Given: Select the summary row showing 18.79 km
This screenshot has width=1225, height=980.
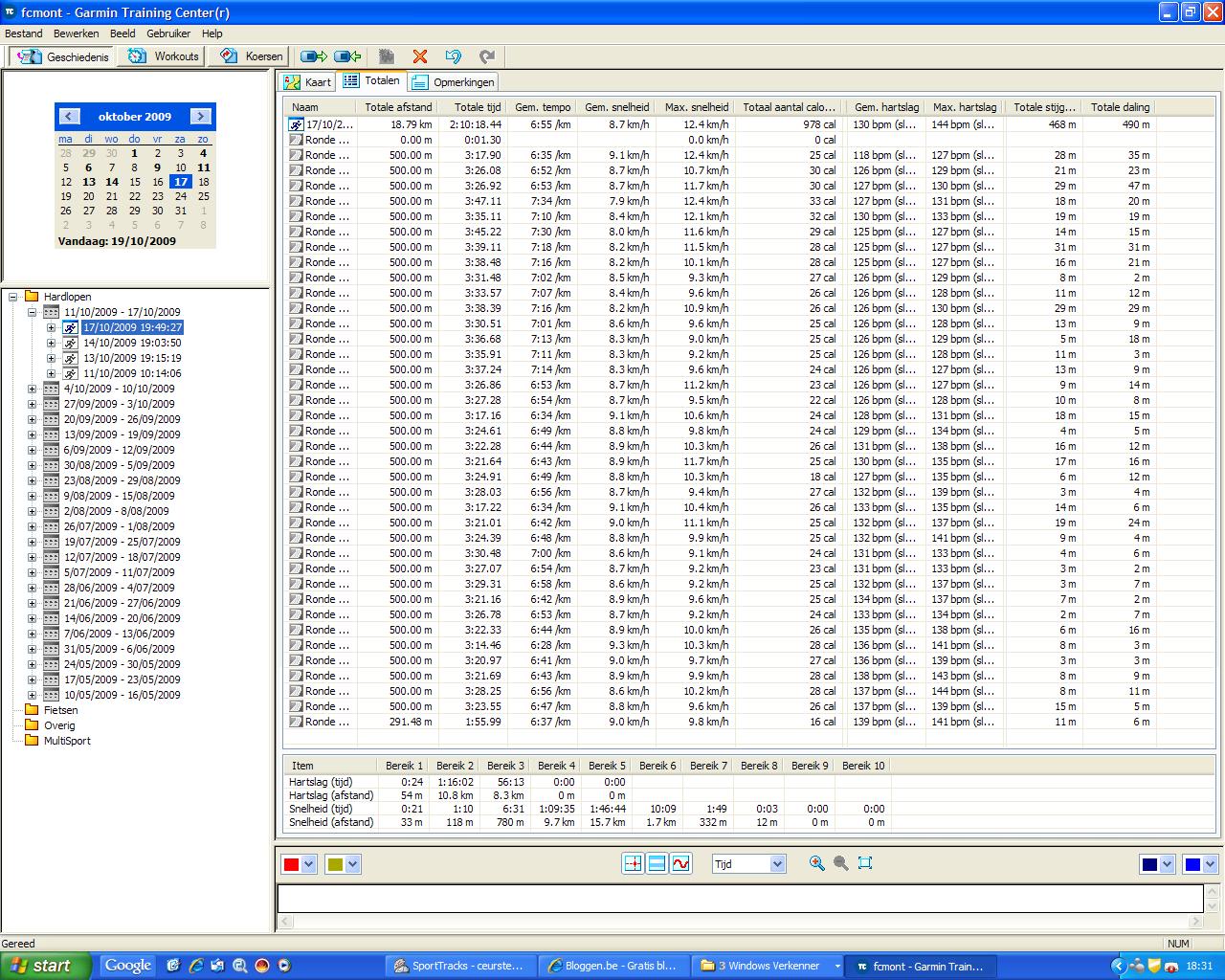Looking at the screenshot, I should click(x=720, y=124).
